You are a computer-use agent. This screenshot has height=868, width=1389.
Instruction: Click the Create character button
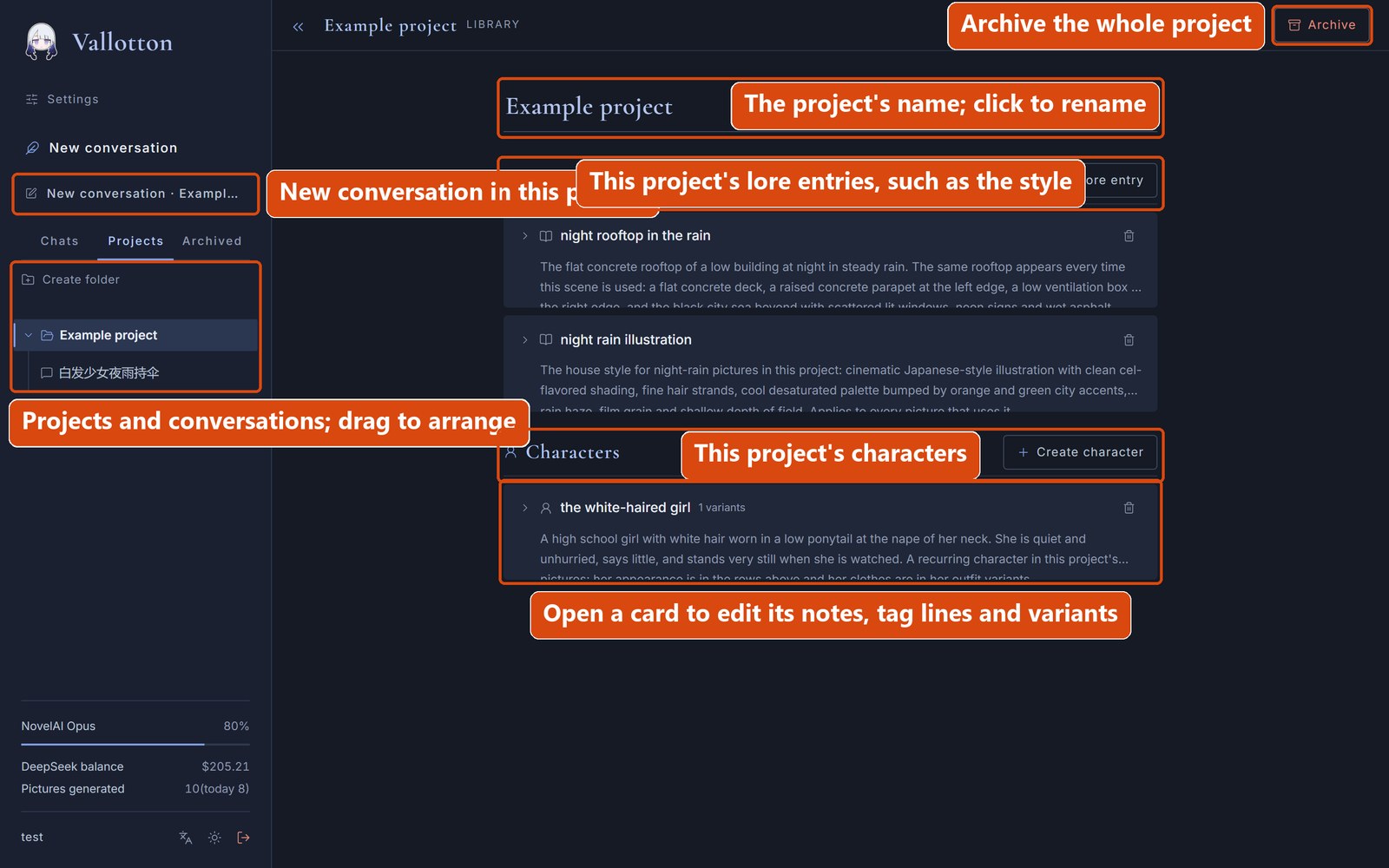1080,452
